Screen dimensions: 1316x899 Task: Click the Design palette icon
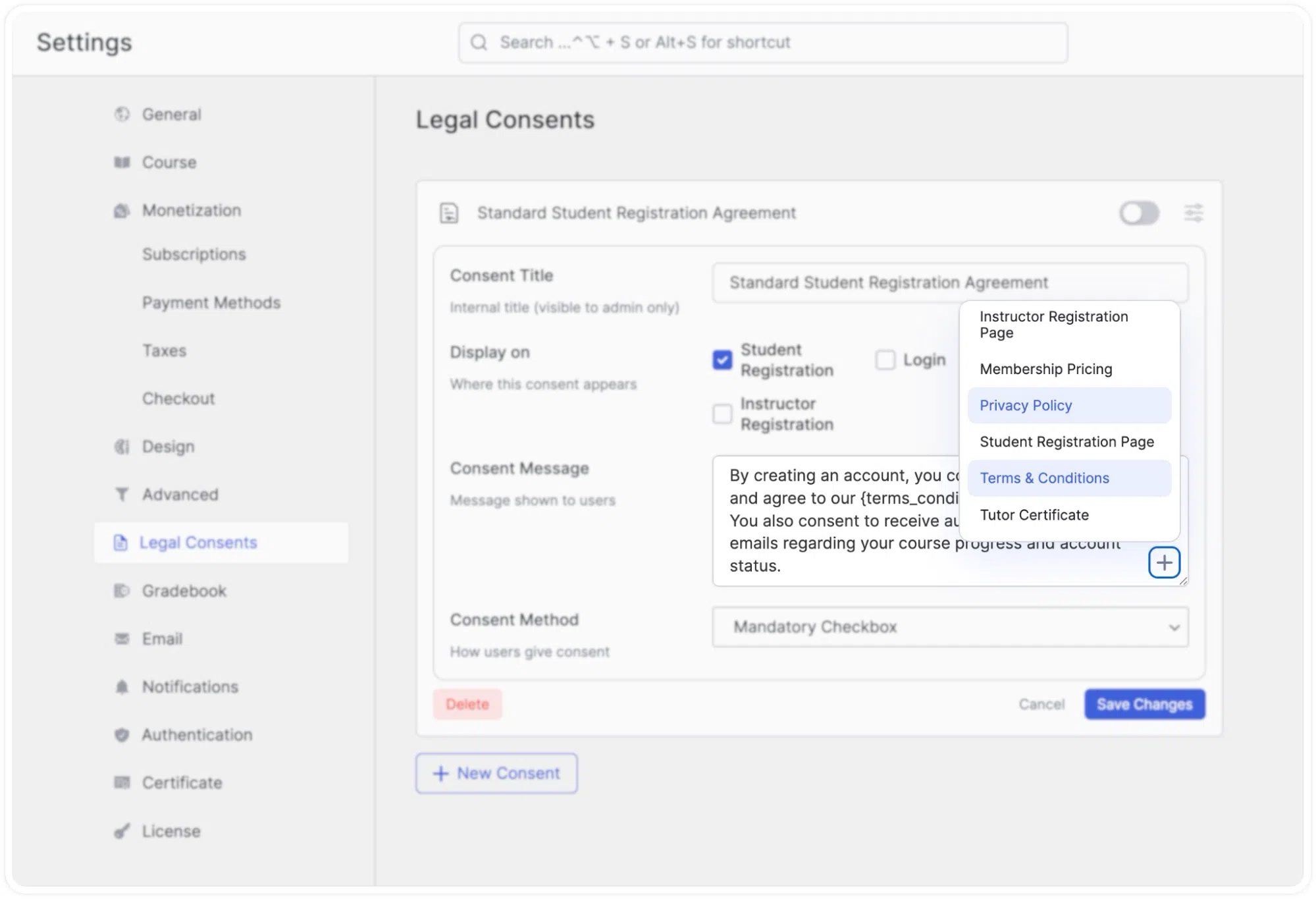tap(122, 447)
